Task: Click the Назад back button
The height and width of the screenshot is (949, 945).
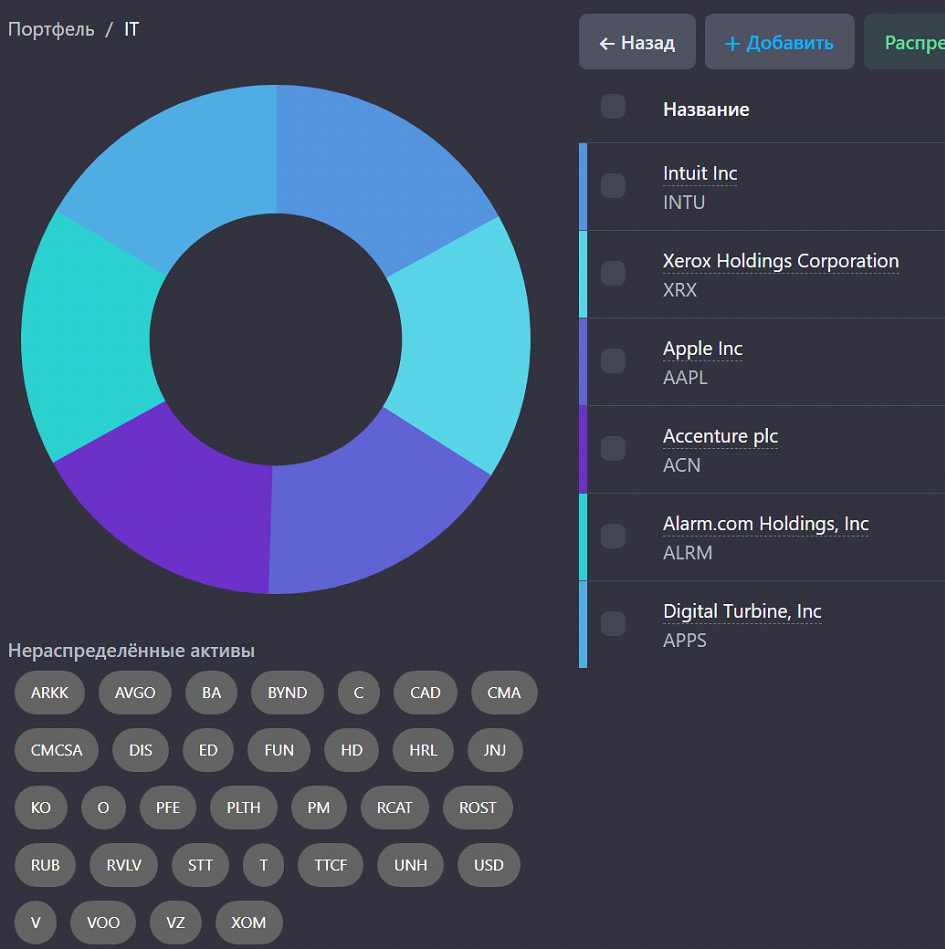Action: click(x=637, y=42)
